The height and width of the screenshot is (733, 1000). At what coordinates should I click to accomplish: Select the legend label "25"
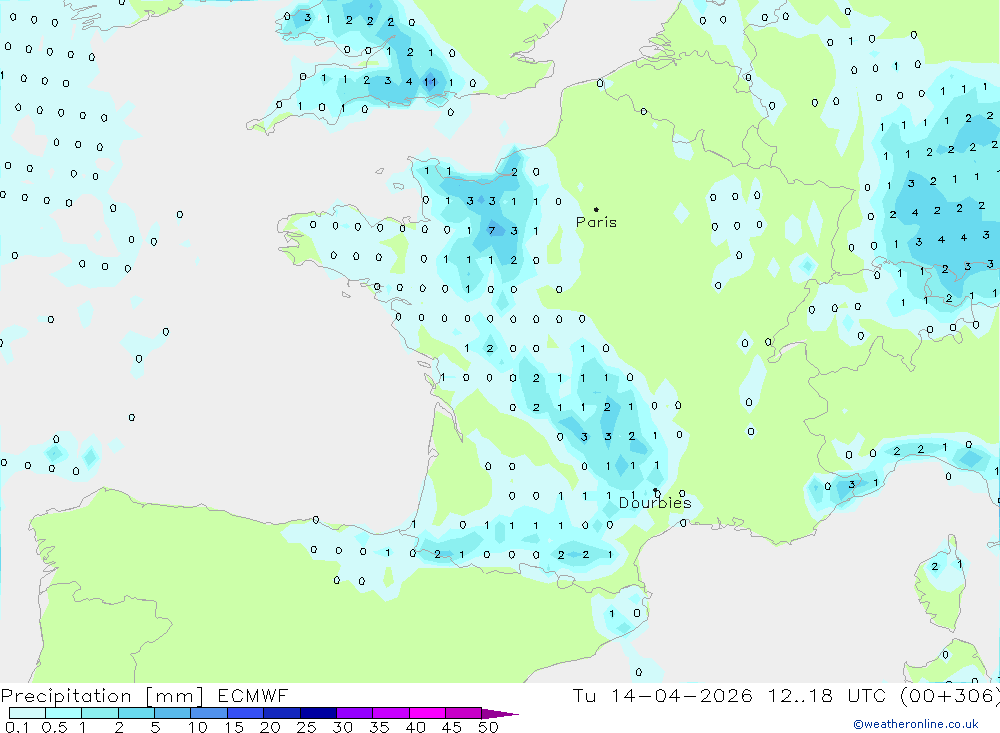306,727
